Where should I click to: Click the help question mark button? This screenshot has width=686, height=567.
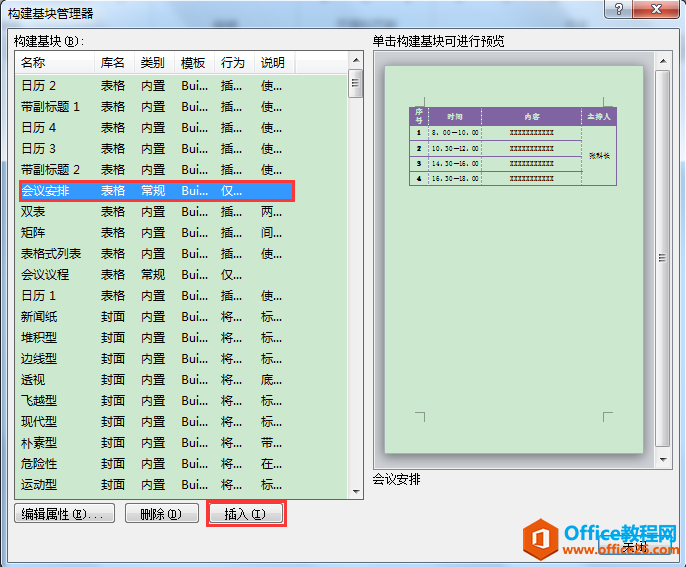pyautogui.click(x=618, y=8)
